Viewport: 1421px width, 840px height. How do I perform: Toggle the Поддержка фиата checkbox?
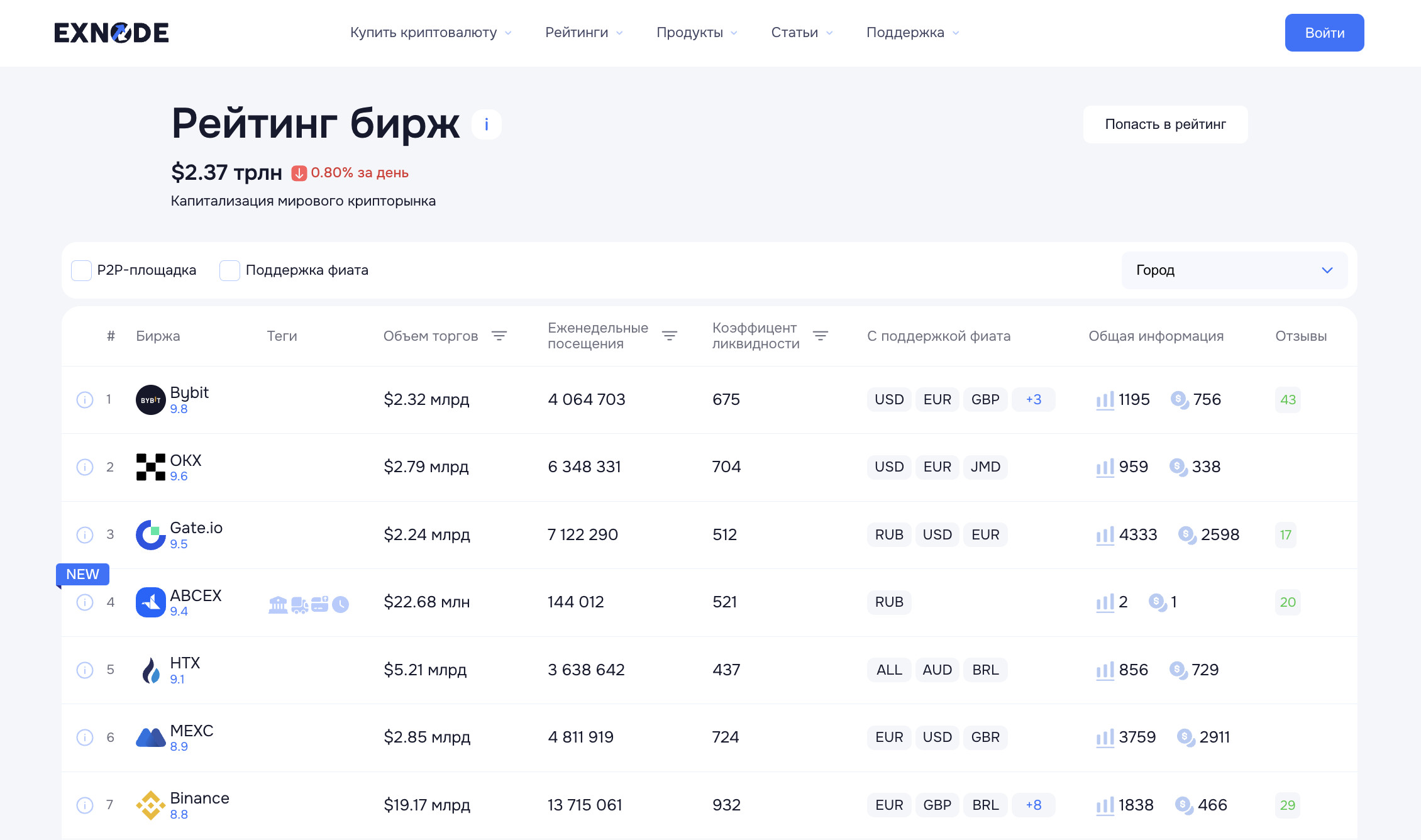(x=229, y=270)
